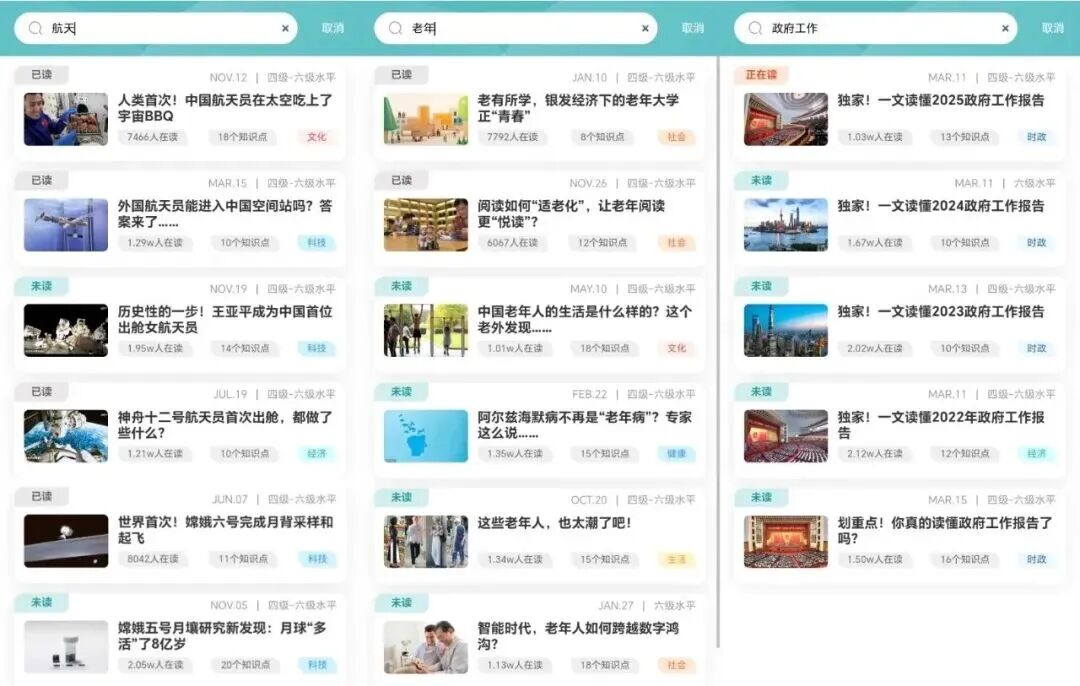The height and width of the screenshot is (686, 1080).
Task: Open thumbnail of 适老化 reading article
Action: tap(426, 225)
